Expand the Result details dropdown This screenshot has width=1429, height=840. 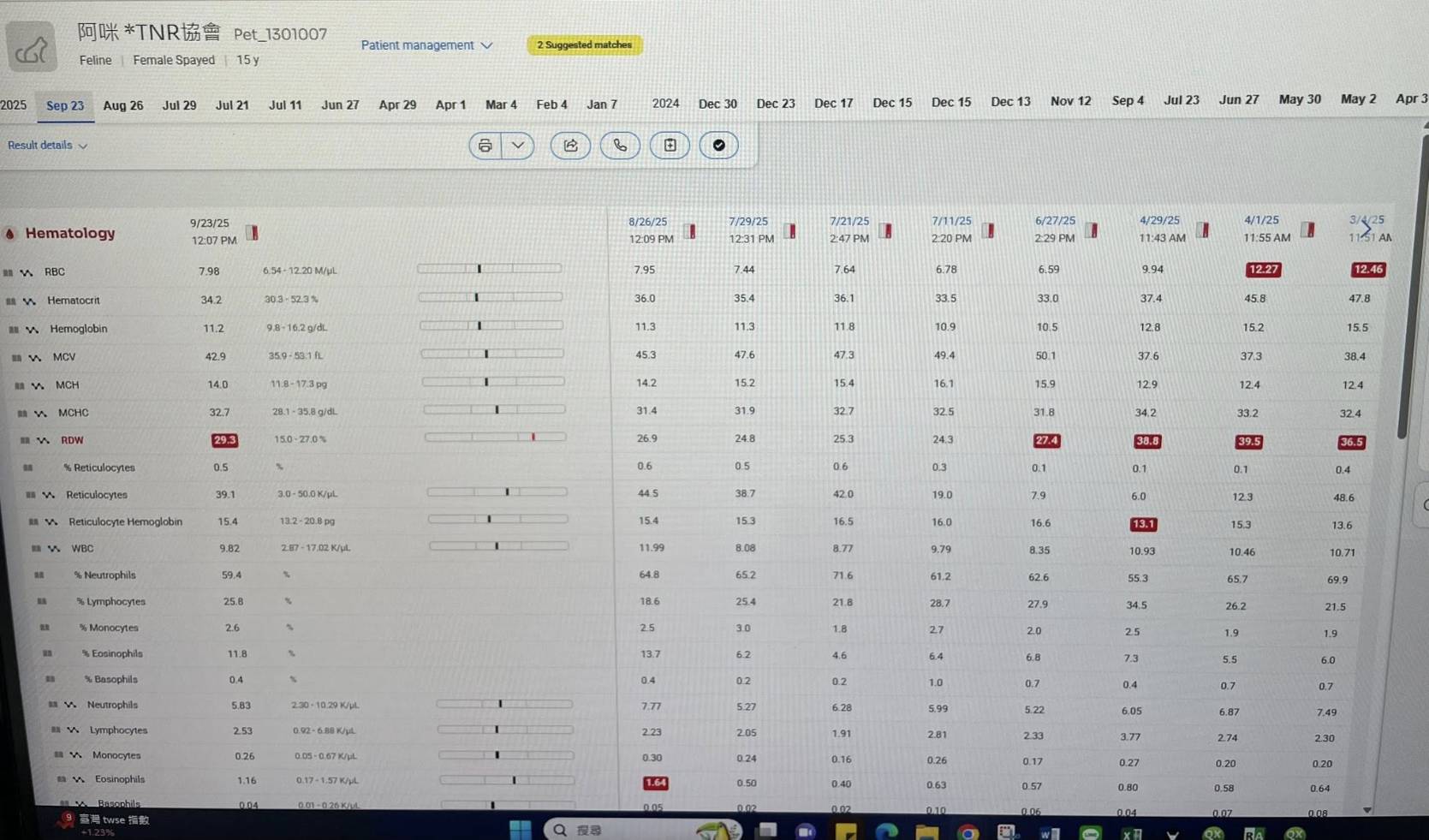tap(47, 146)
